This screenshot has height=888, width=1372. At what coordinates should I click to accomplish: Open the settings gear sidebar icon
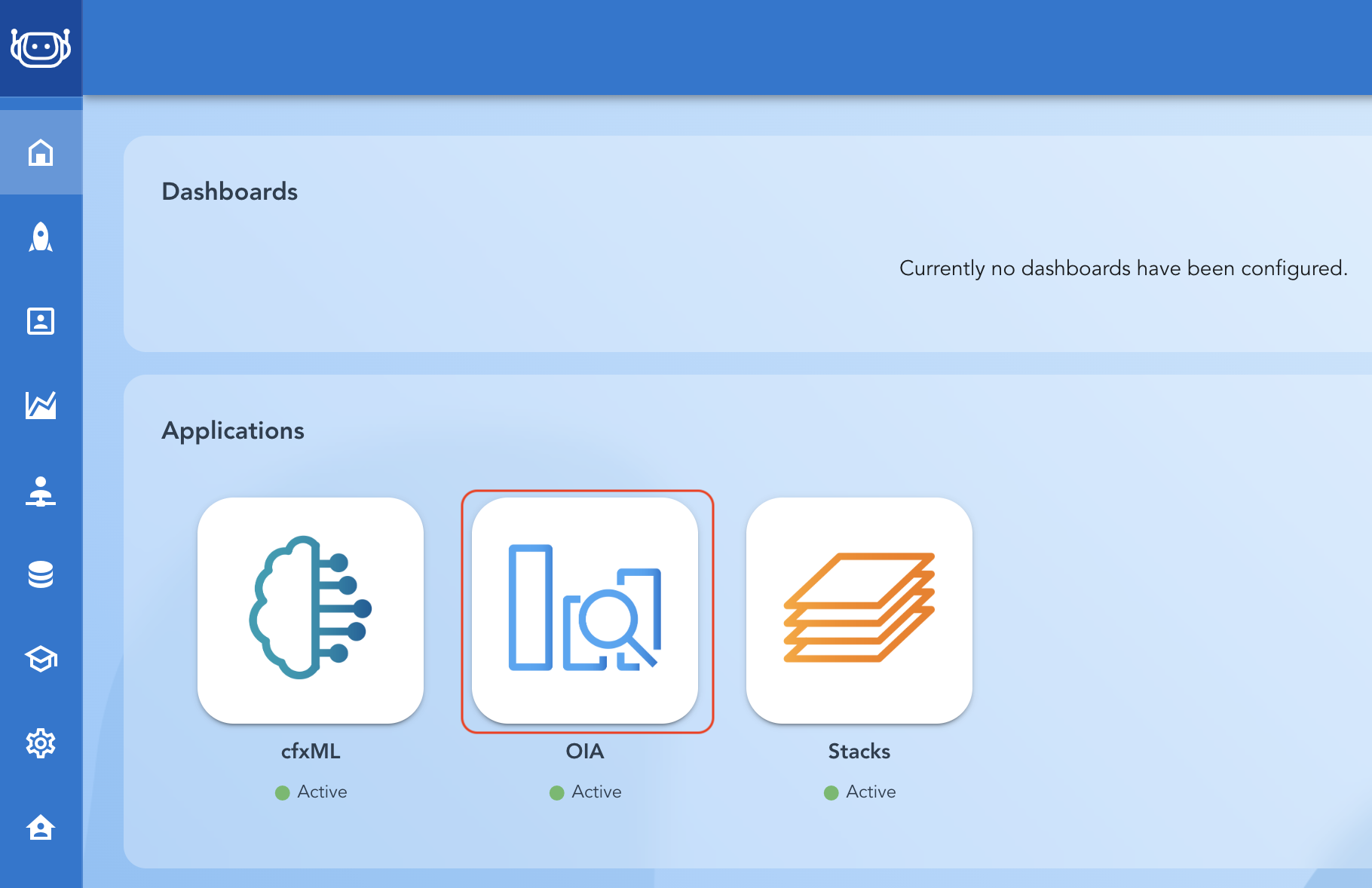[x=41, y=743]
